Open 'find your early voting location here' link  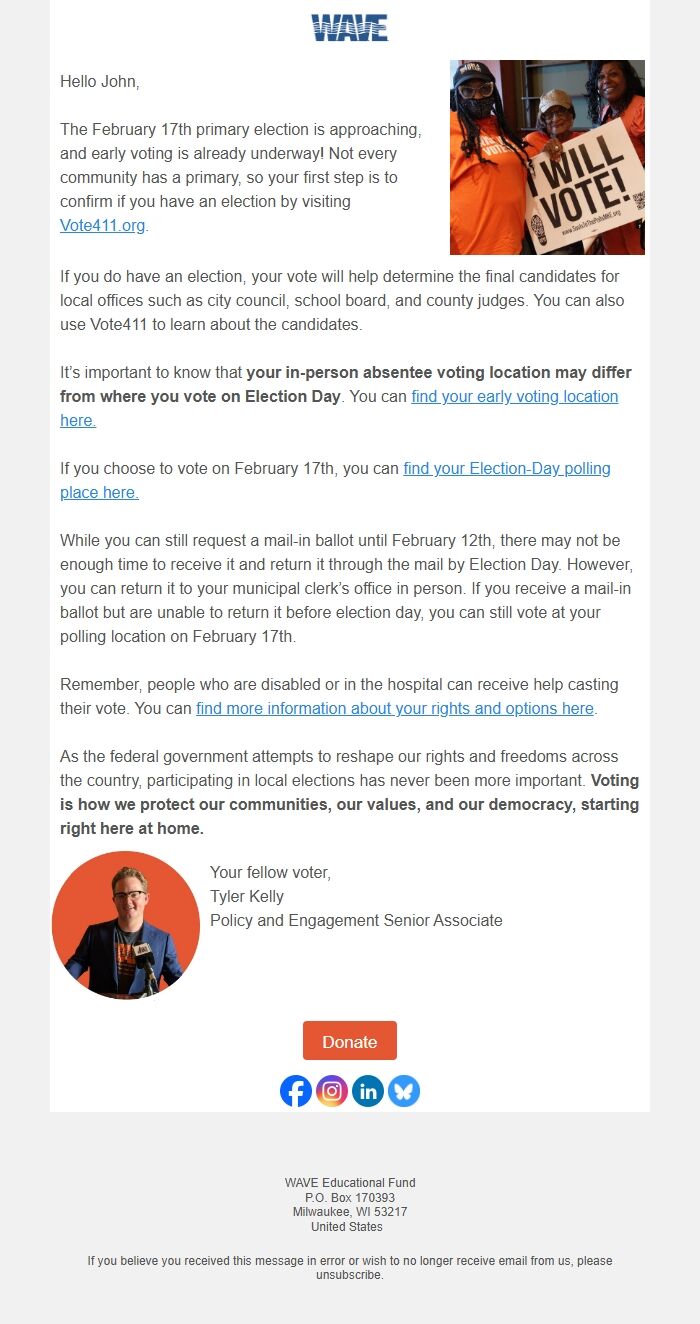514,396
